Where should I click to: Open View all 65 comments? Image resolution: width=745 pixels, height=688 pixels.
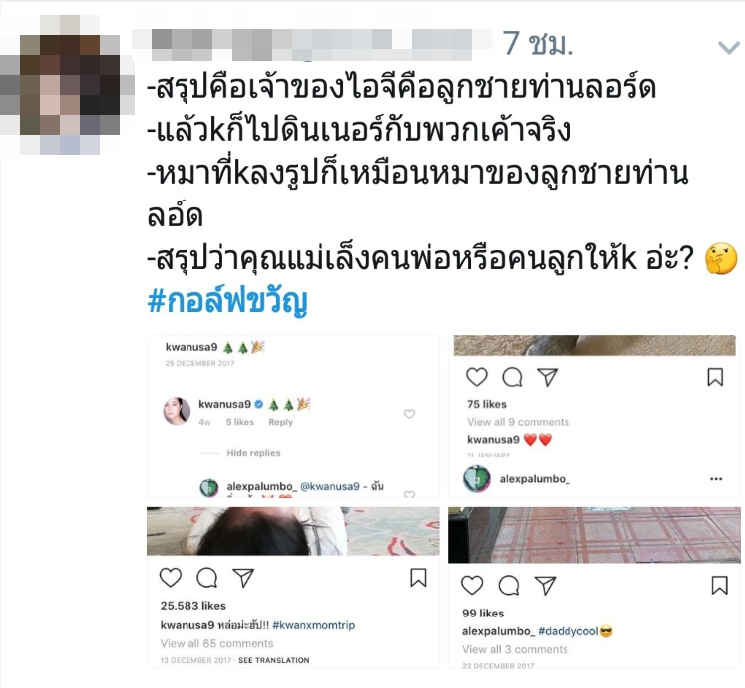[217, 643]
